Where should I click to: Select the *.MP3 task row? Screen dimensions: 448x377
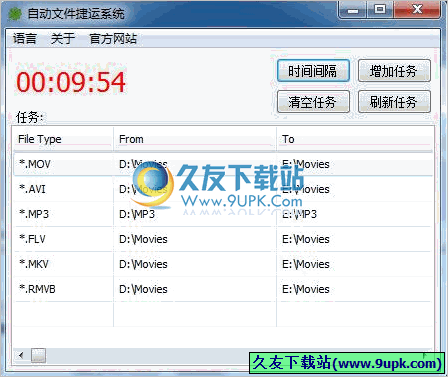[x=223, y=214]
